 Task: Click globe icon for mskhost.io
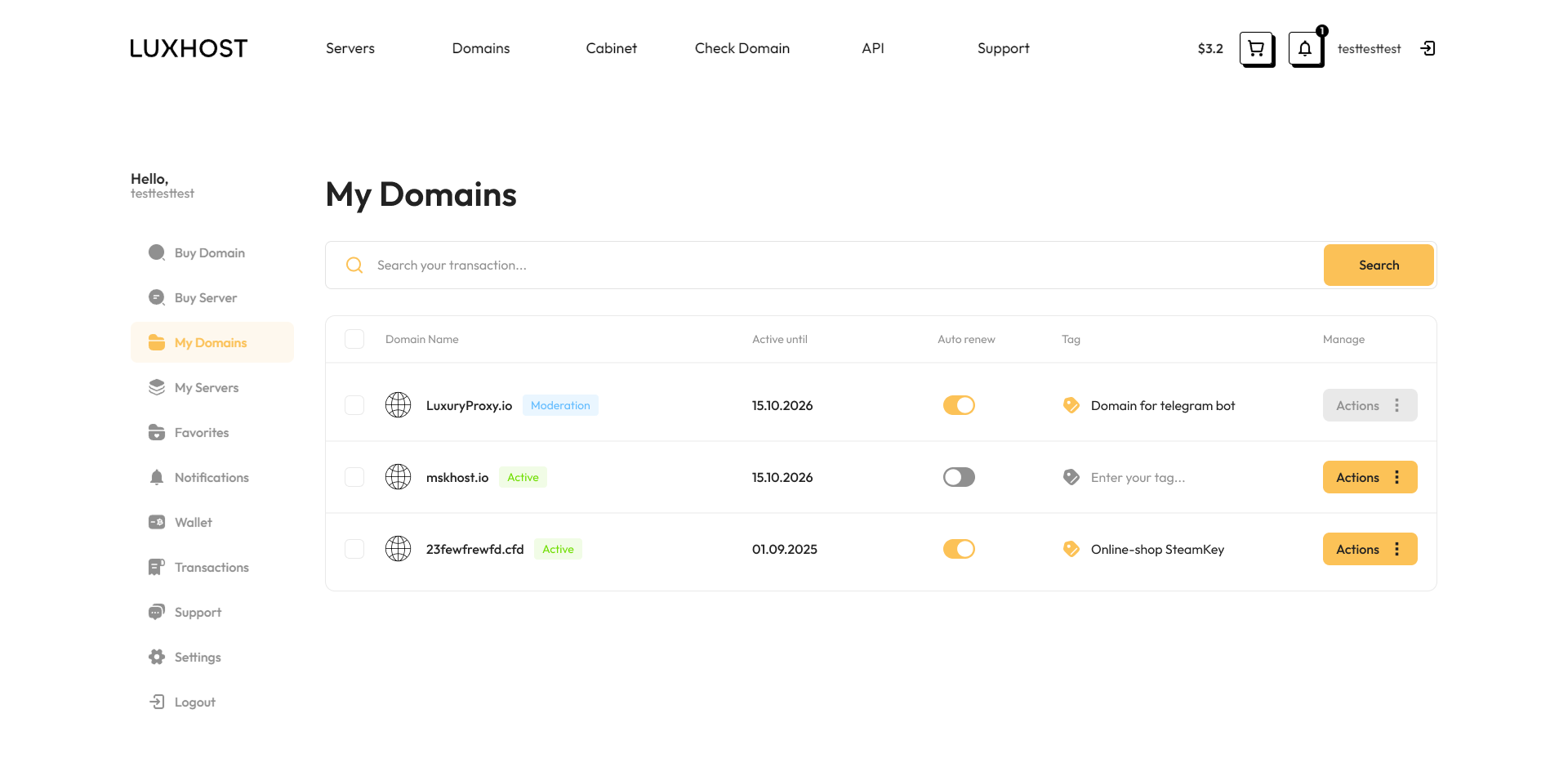pyautogui.click(x=399, y=477)
